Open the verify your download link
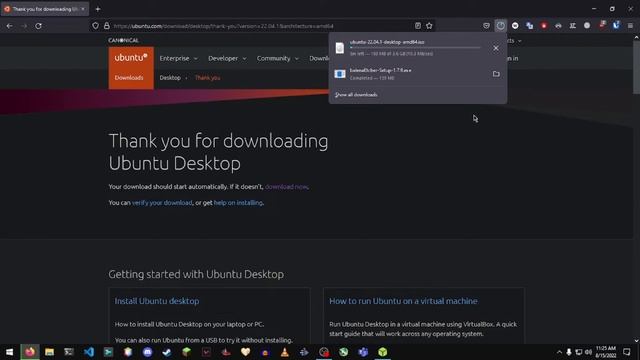Screen dimensions: 640x360 pyautogui.click(x=162, y=202)
